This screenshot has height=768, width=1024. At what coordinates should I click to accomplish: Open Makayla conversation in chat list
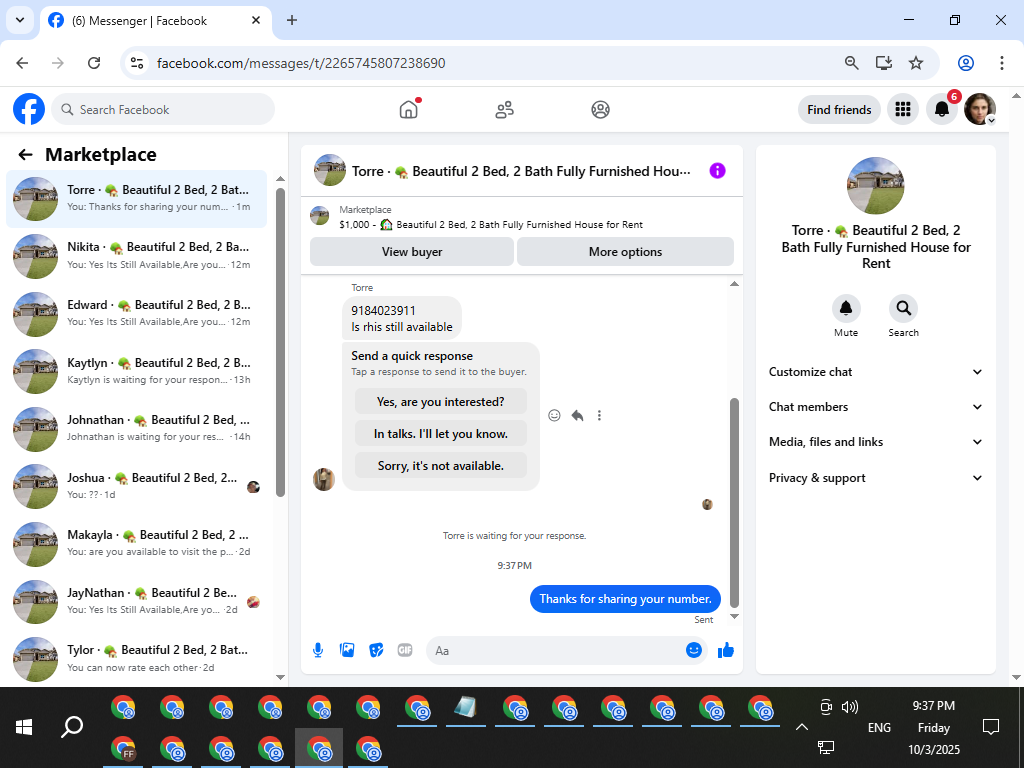pos(136,543)
